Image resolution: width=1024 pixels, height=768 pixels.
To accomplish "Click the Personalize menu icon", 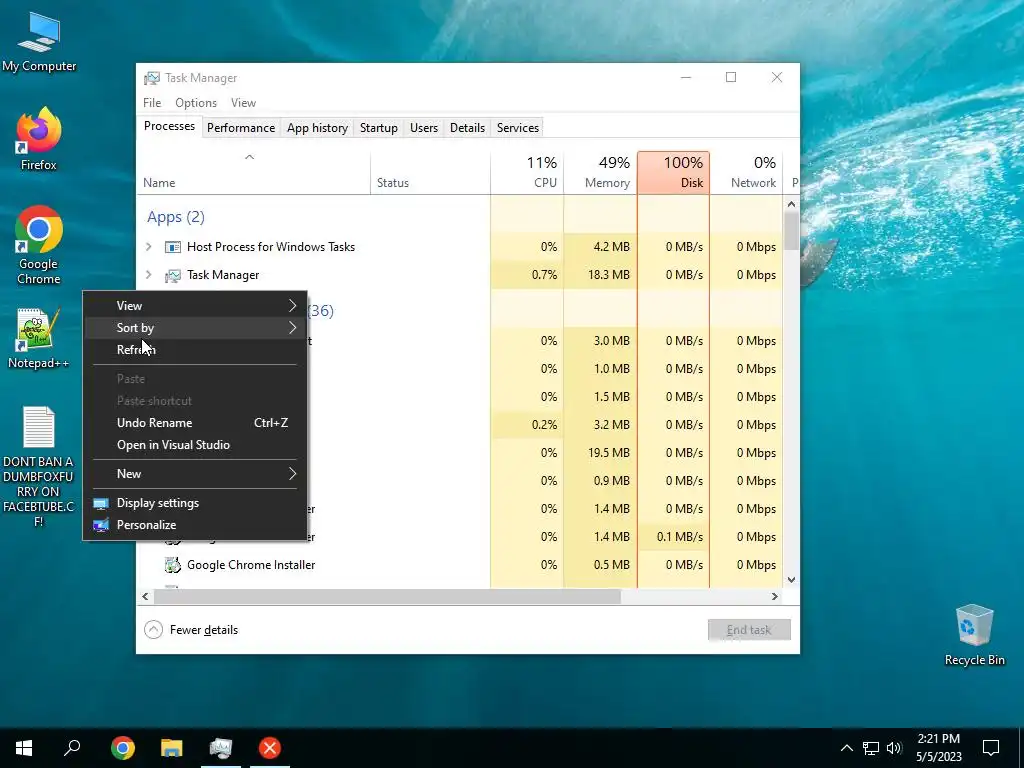I will pyautogui.click(x=101, y=525).
